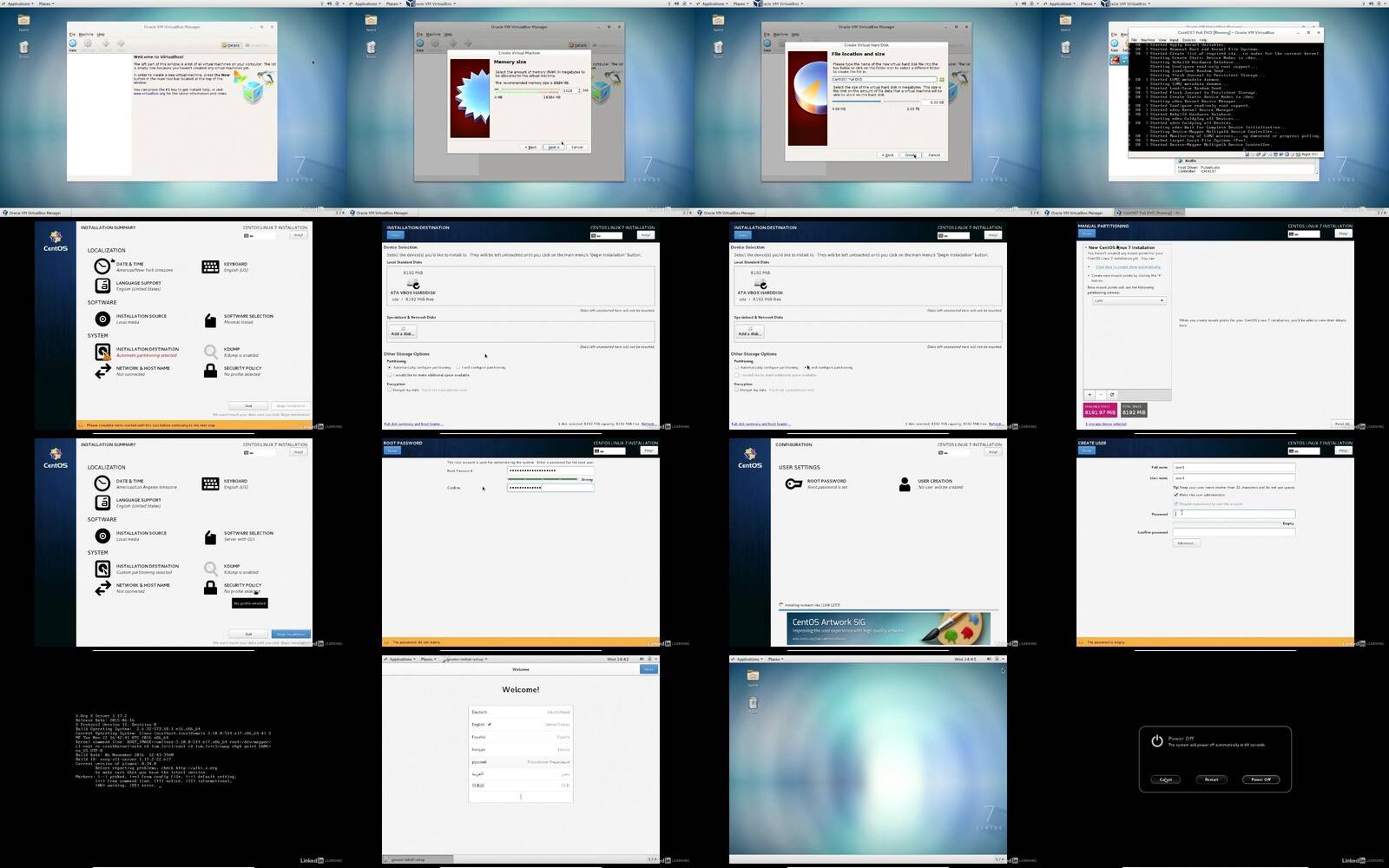
Task: Open Date & Time with New York timezone
Action: [x=135, y=266]
